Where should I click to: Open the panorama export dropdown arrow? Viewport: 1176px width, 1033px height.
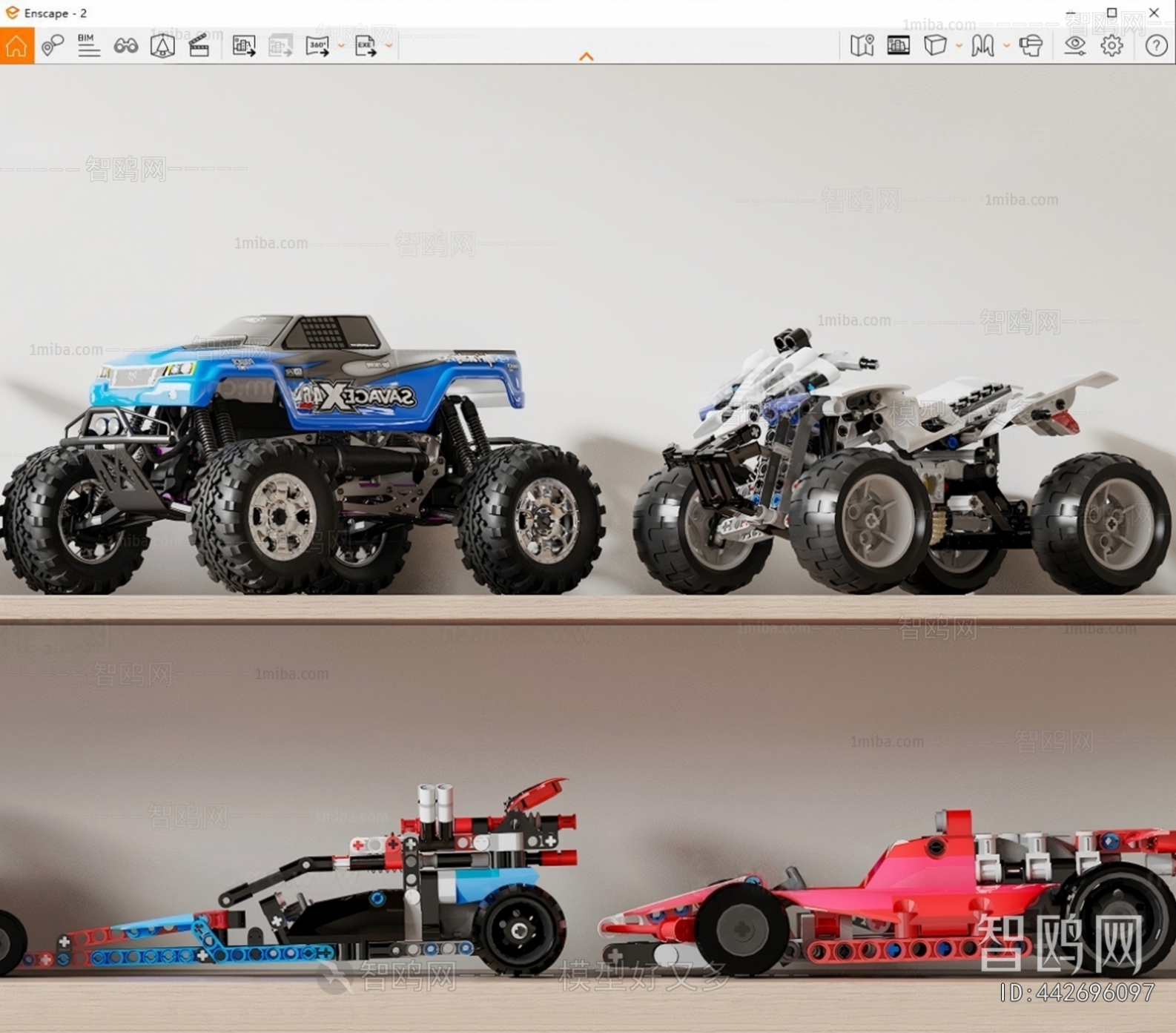pos(341,46)
